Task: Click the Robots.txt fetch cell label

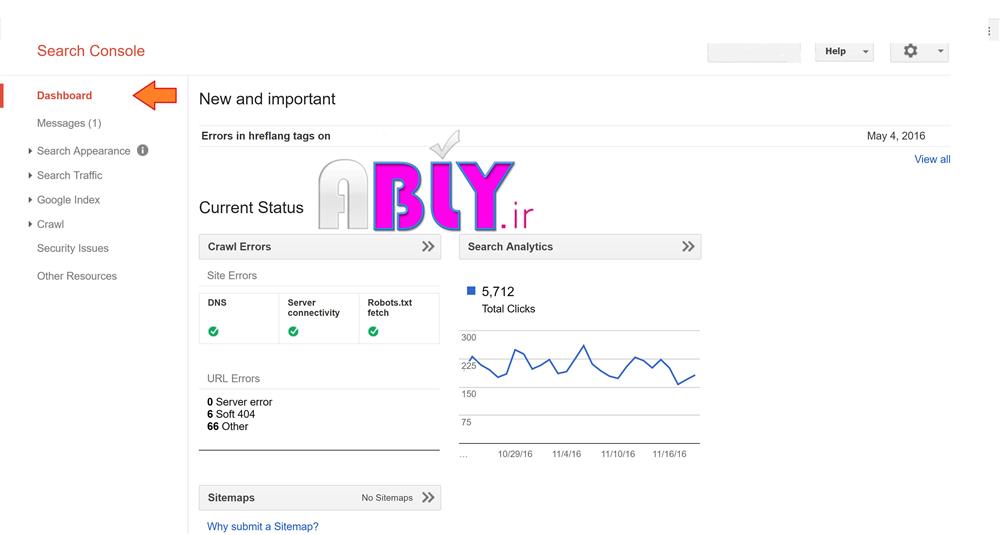Action: [390, 308]
